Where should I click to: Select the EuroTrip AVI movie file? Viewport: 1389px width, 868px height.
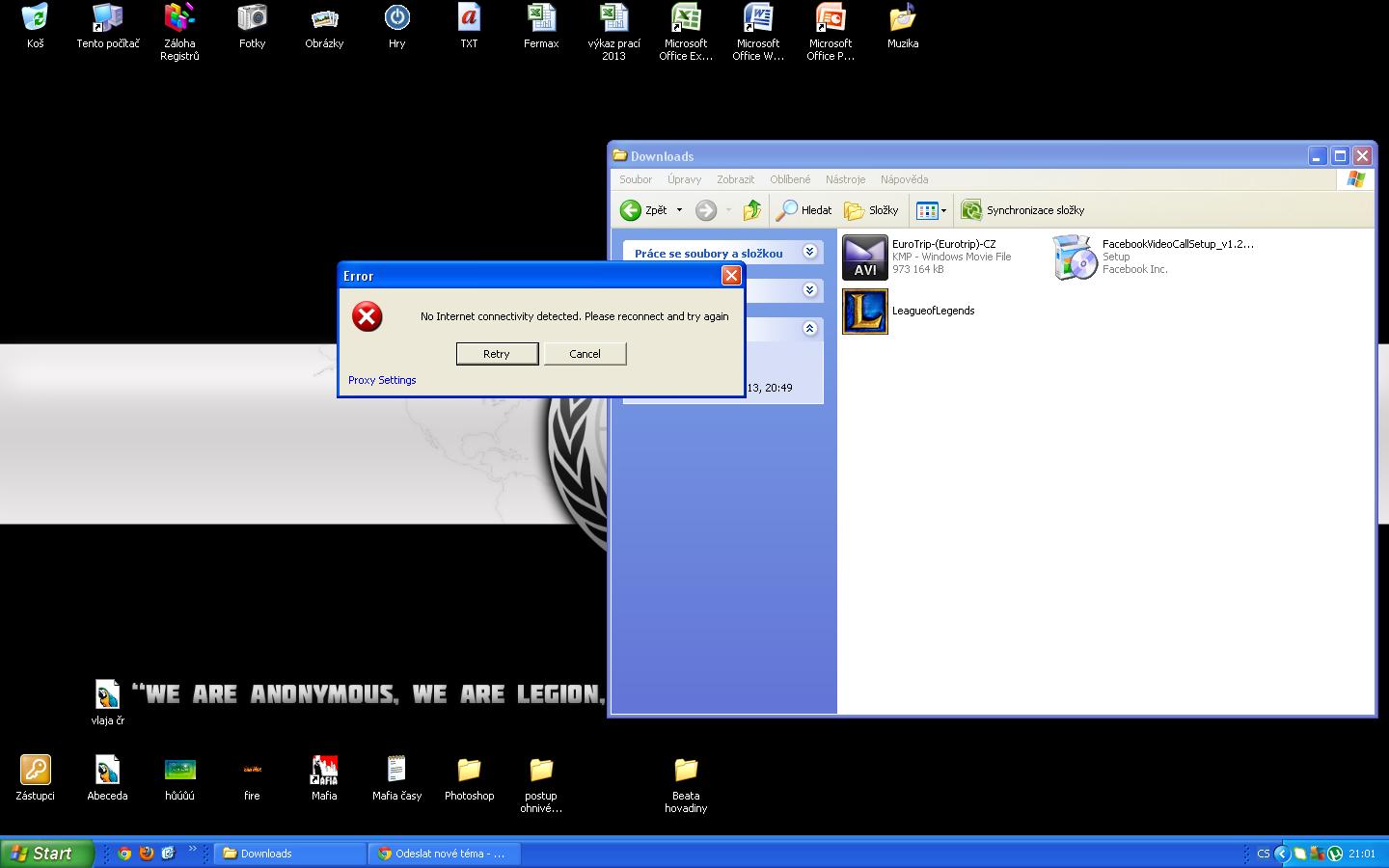(865, 258)
